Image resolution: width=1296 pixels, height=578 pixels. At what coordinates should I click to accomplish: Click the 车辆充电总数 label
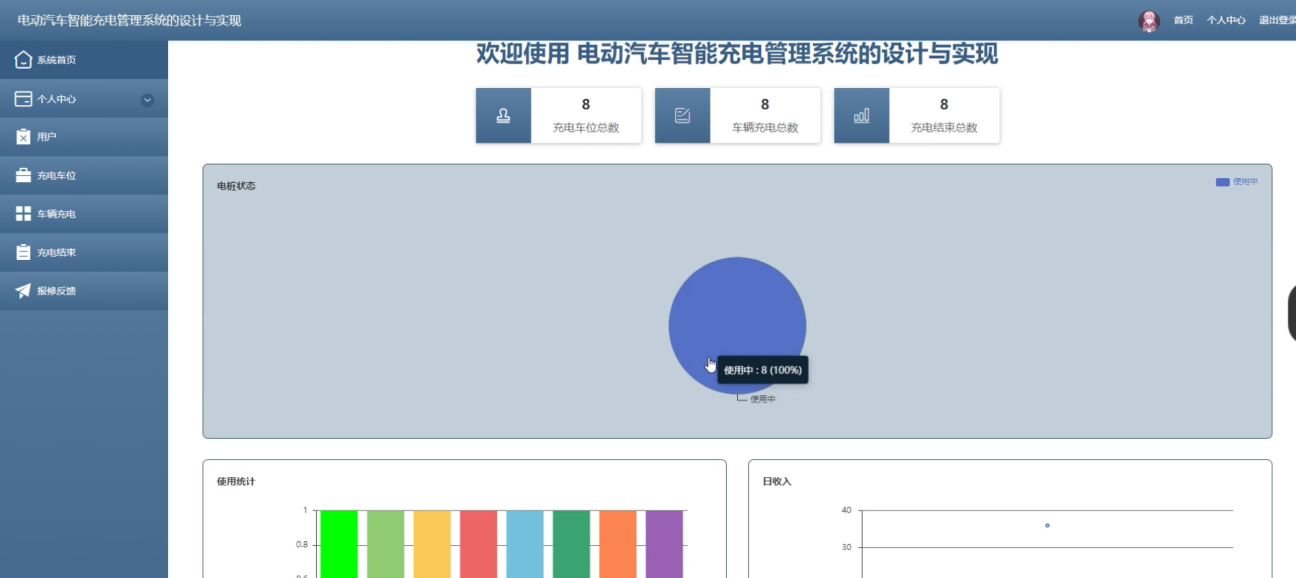click(765, 128)
